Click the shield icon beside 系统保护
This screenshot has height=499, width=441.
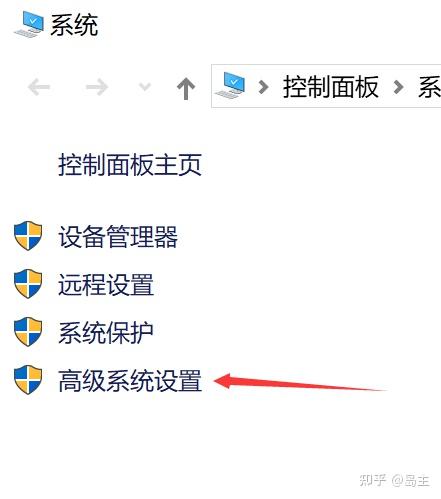(28, 332)
